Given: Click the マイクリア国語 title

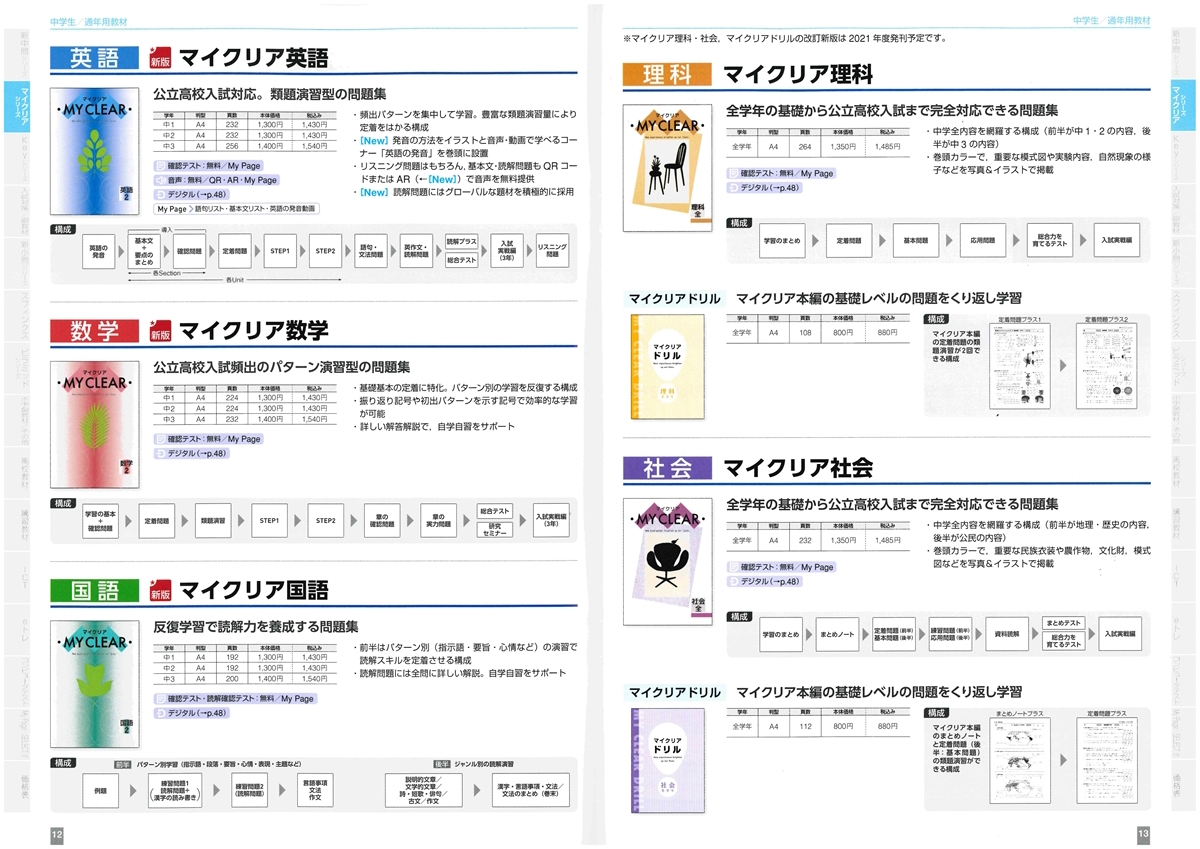Looking at the screenshot, I should [253, 590].
